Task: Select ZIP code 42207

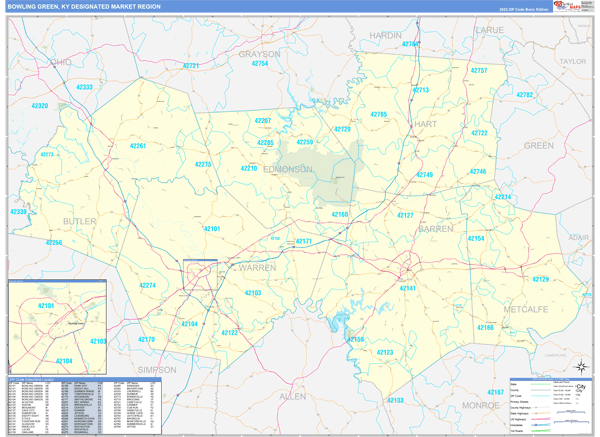Action: (263, 121)
